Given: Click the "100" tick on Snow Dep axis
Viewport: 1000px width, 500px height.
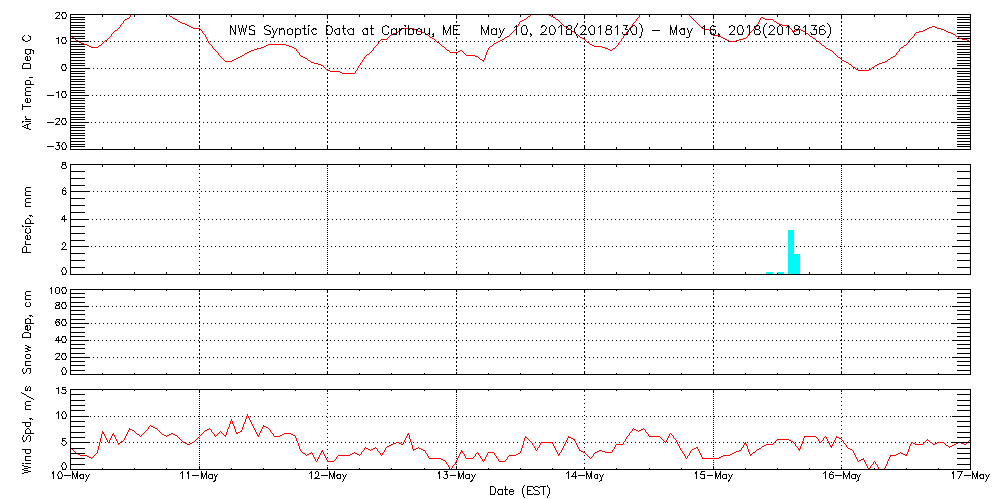Looking at the screenshot, I should click(x=58, y=292).
